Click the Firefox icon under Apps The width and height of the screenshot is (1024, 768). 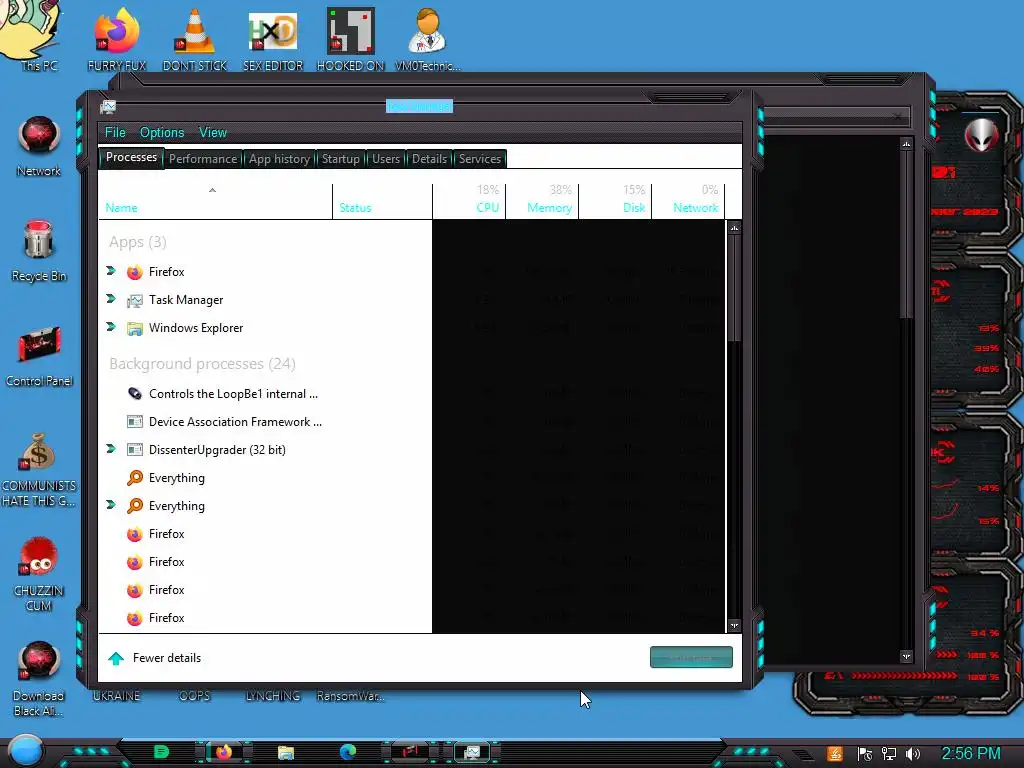click(135, 272)
